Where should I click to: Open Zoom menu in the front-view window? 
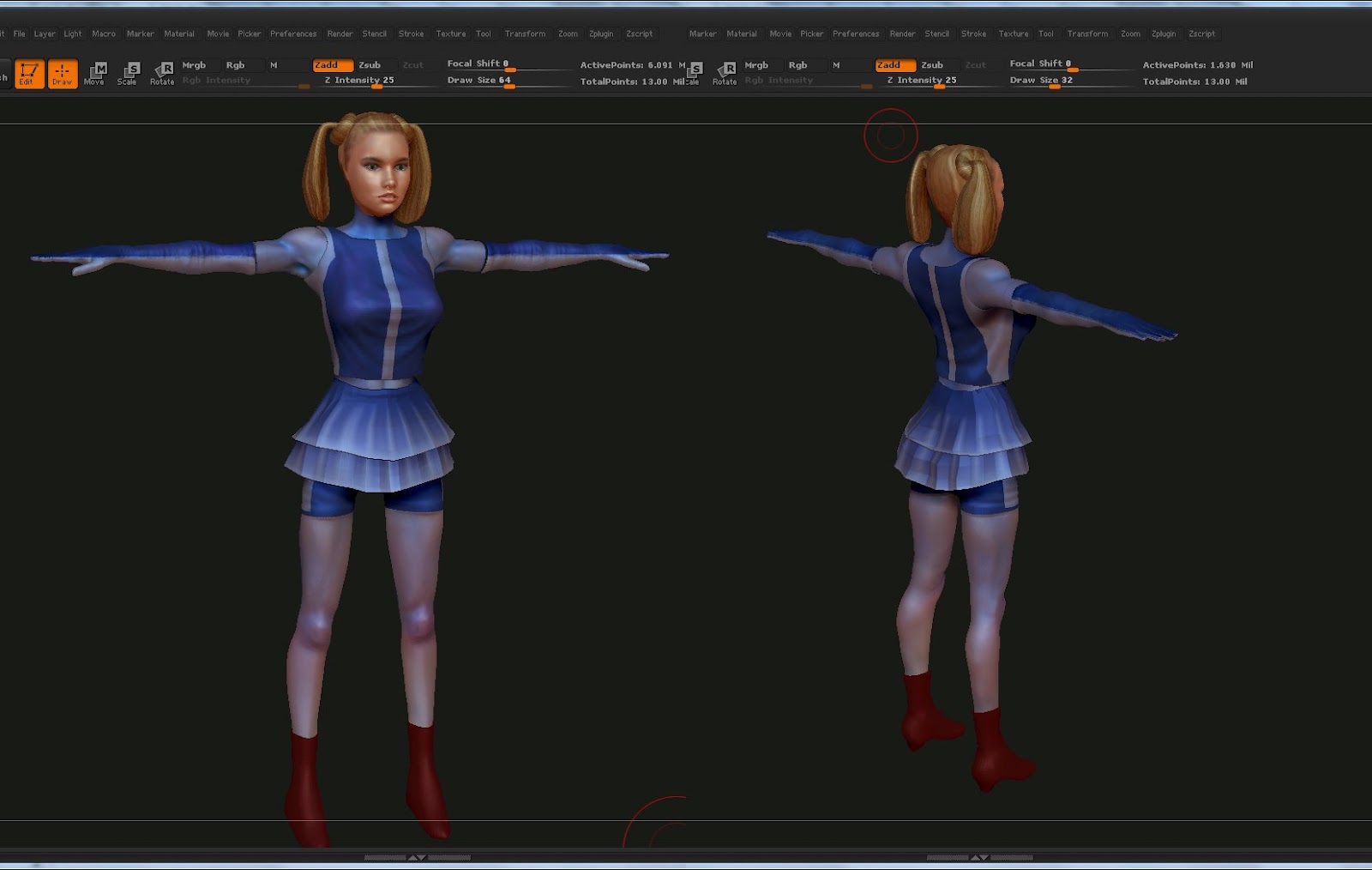click(x=568, y=34)
